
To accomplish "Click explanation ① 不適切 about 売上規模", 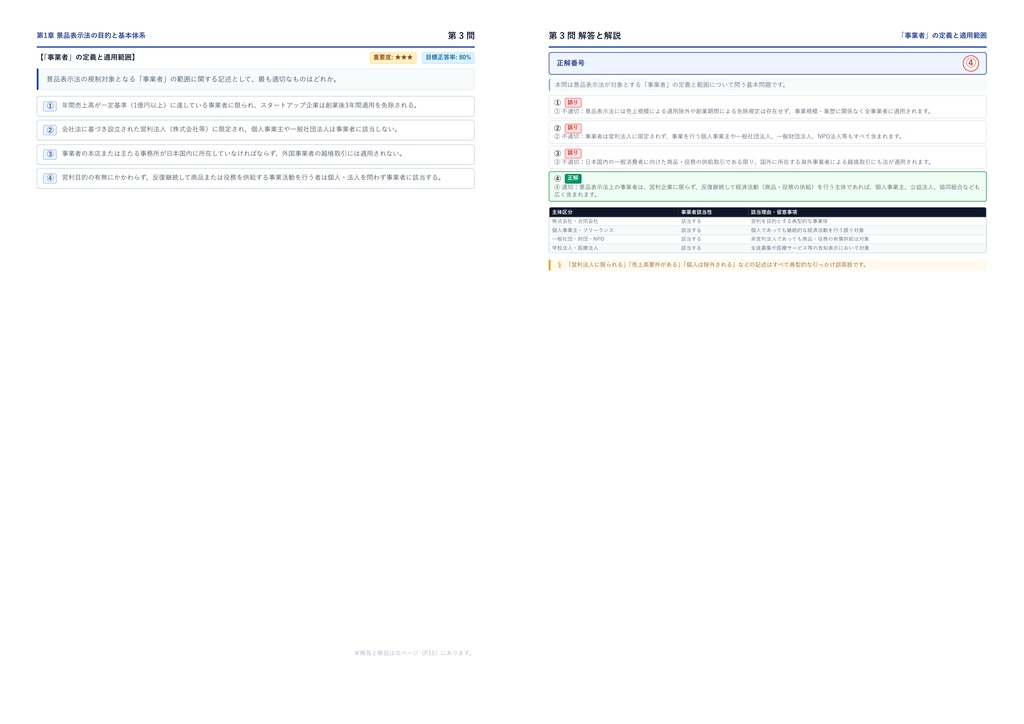I will click(x=743, y=112).
